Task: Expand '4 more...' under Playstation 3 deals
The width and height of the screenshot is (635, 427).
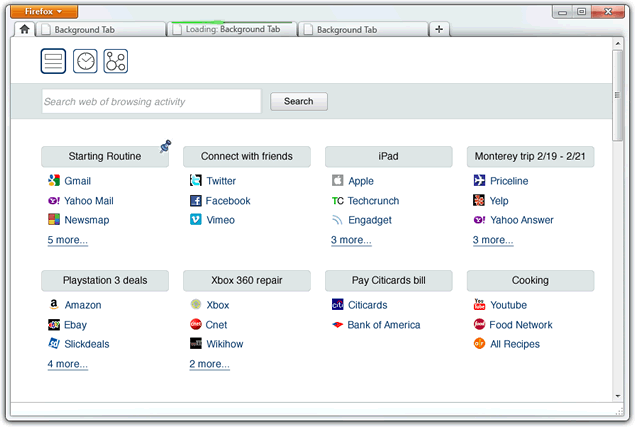Action: 67,364
